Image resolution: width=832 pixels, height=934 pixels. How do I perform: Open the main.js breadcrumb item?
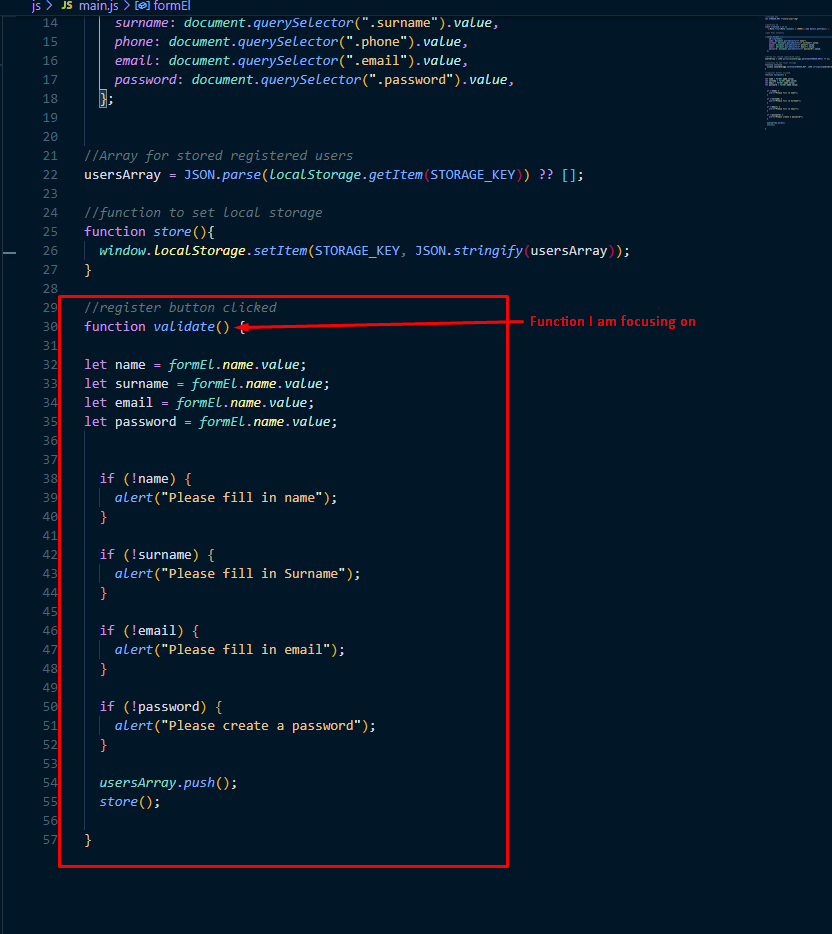click(98, 6)
